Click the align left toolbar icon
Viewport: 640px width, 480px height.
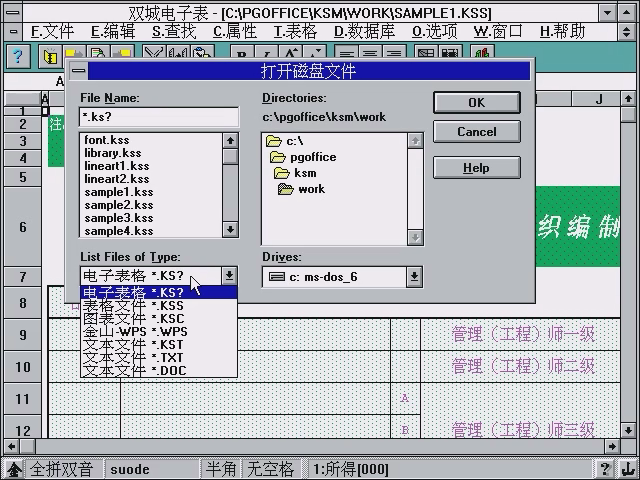click(x=347, y=53)
